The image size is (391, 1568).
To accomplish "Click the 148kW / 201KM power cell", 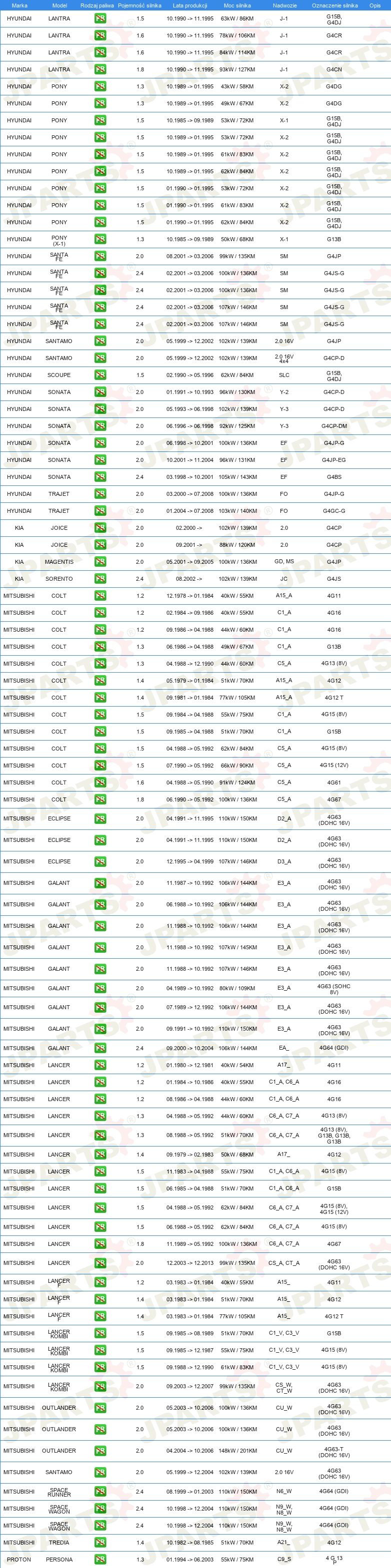I will click(237, 1451).
